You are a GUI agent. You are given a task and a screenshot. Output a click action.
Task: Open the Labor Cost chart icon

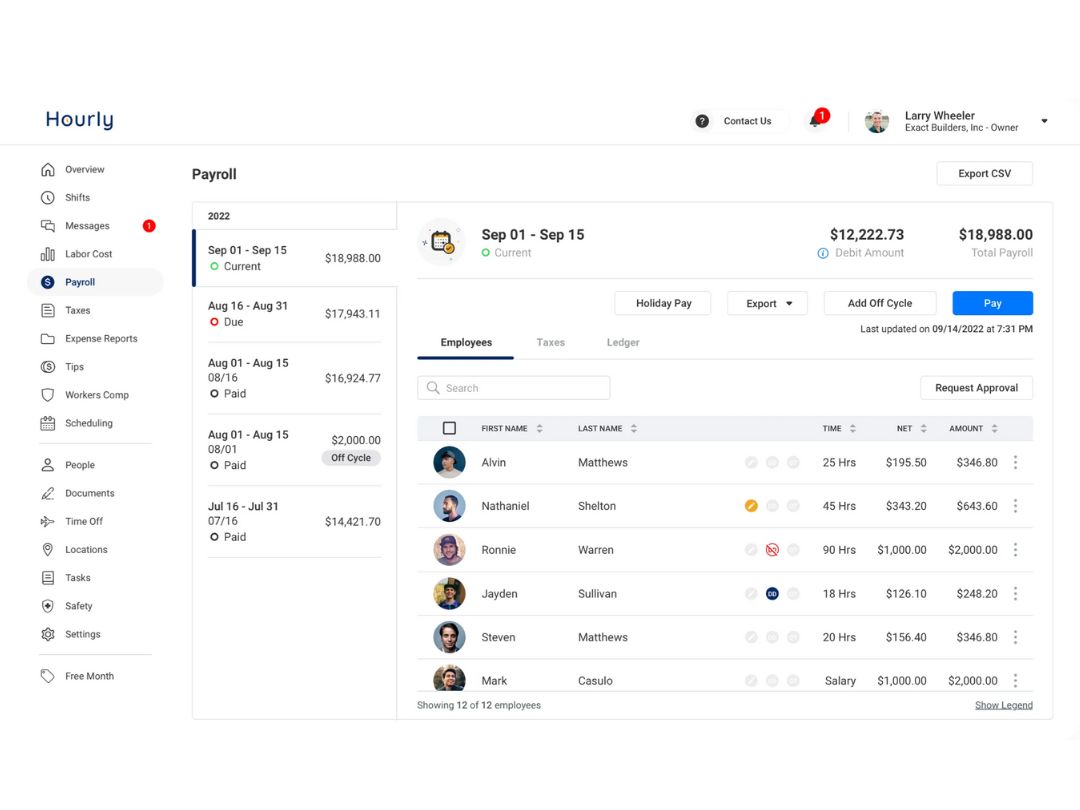pos(48,254)
